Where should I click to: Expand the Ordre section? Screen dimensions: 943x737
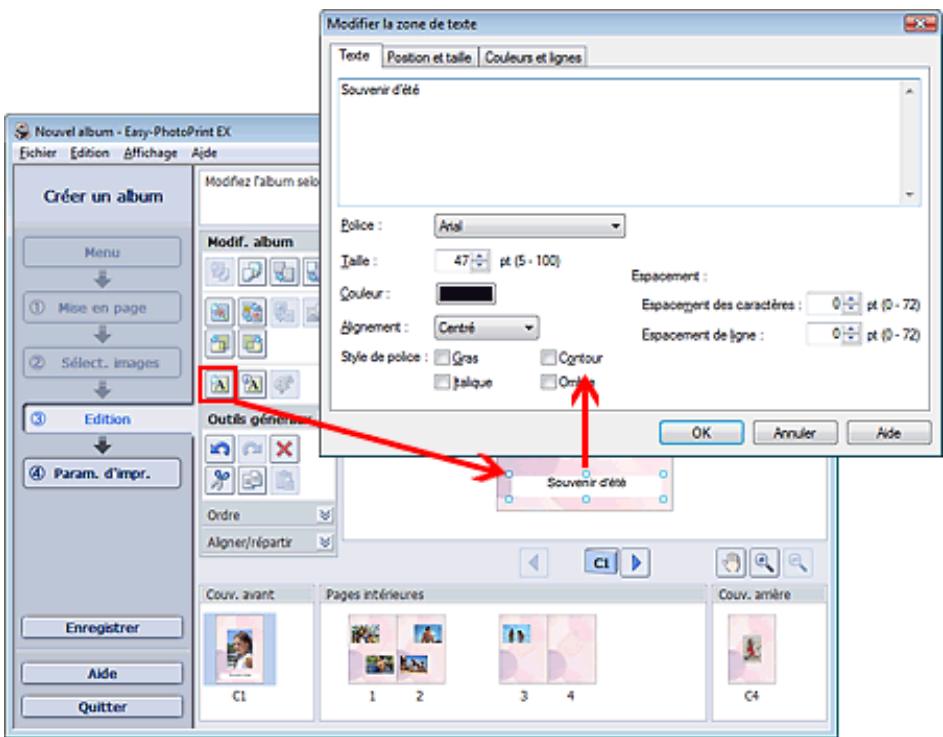coord(325,515)
